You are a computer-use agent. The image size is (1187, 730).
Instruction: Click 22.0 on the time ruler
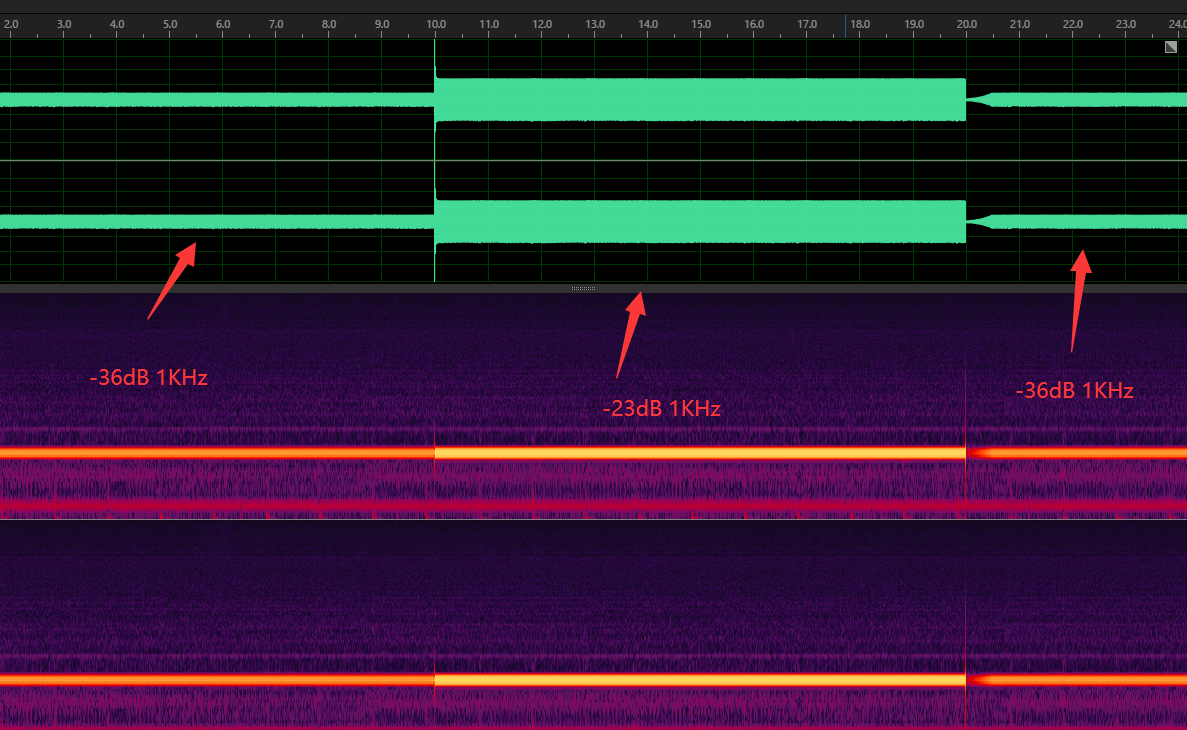(x=1073, y=24)
